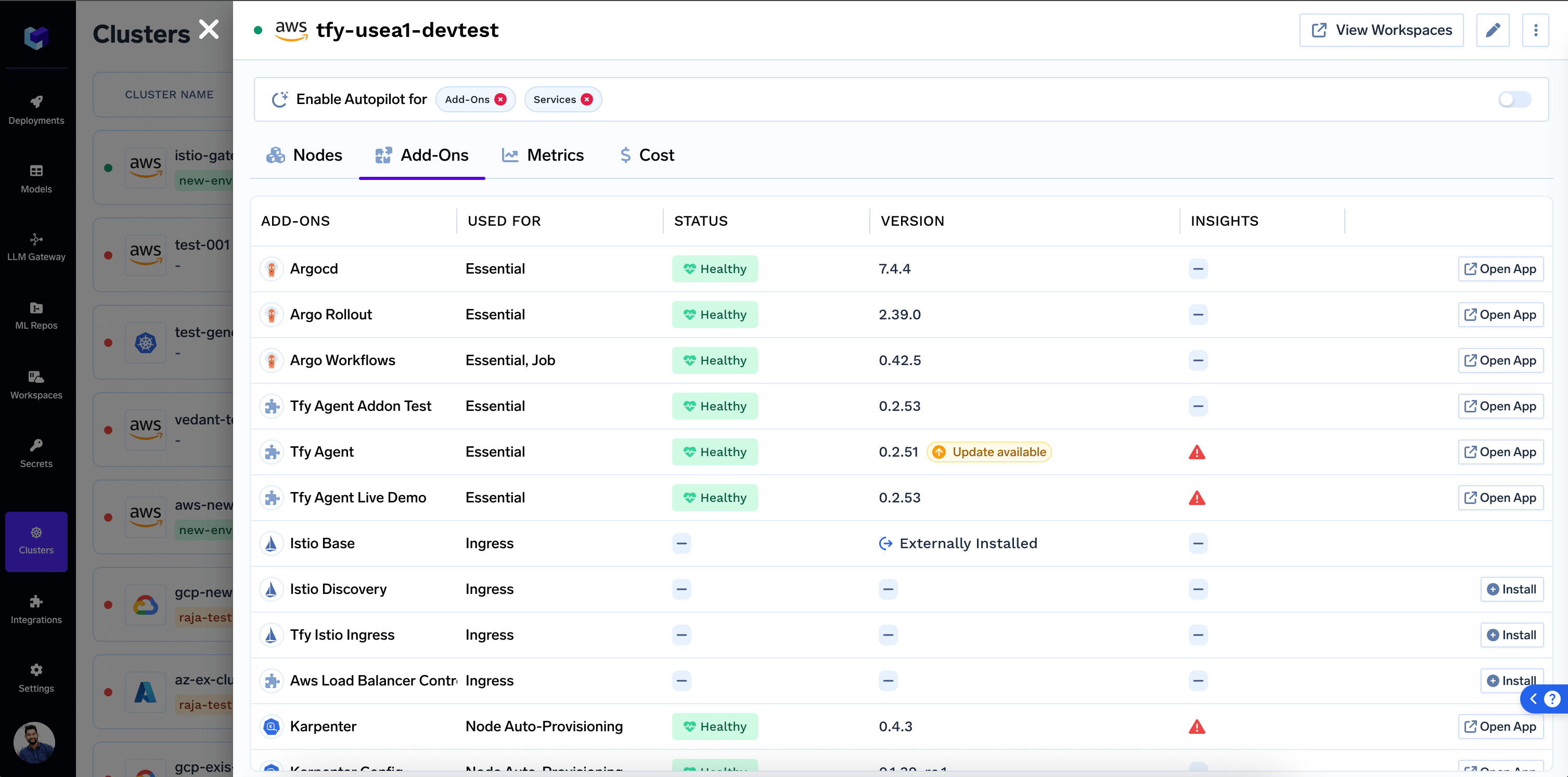Remove the Add-Ons autopilot chip
This screenshot has width=1568, height=777.
coord(500,99)
